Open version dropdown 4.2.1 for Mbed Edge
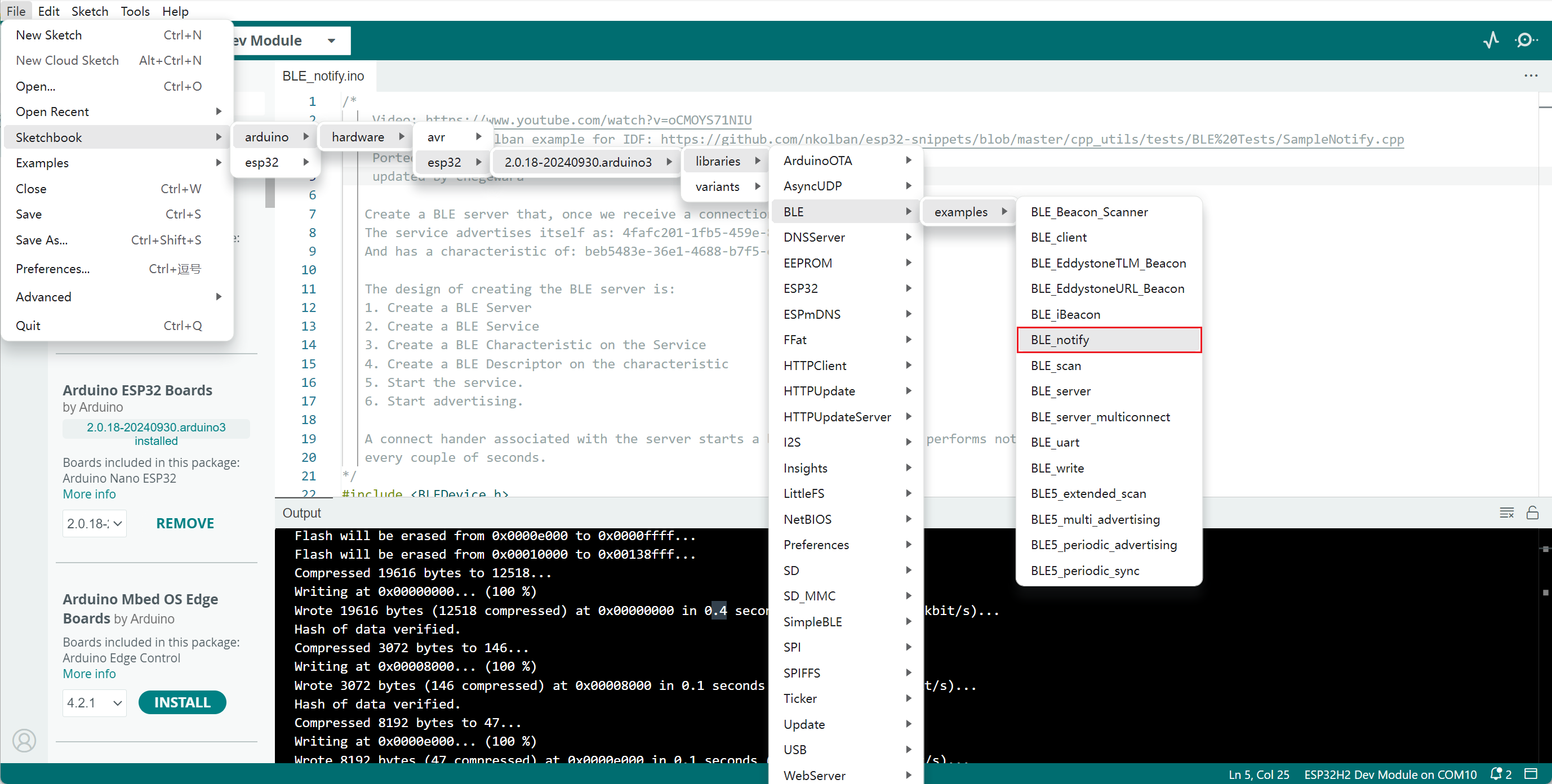The height and width of the screenshot is (784, 1552). click(95, 703)
